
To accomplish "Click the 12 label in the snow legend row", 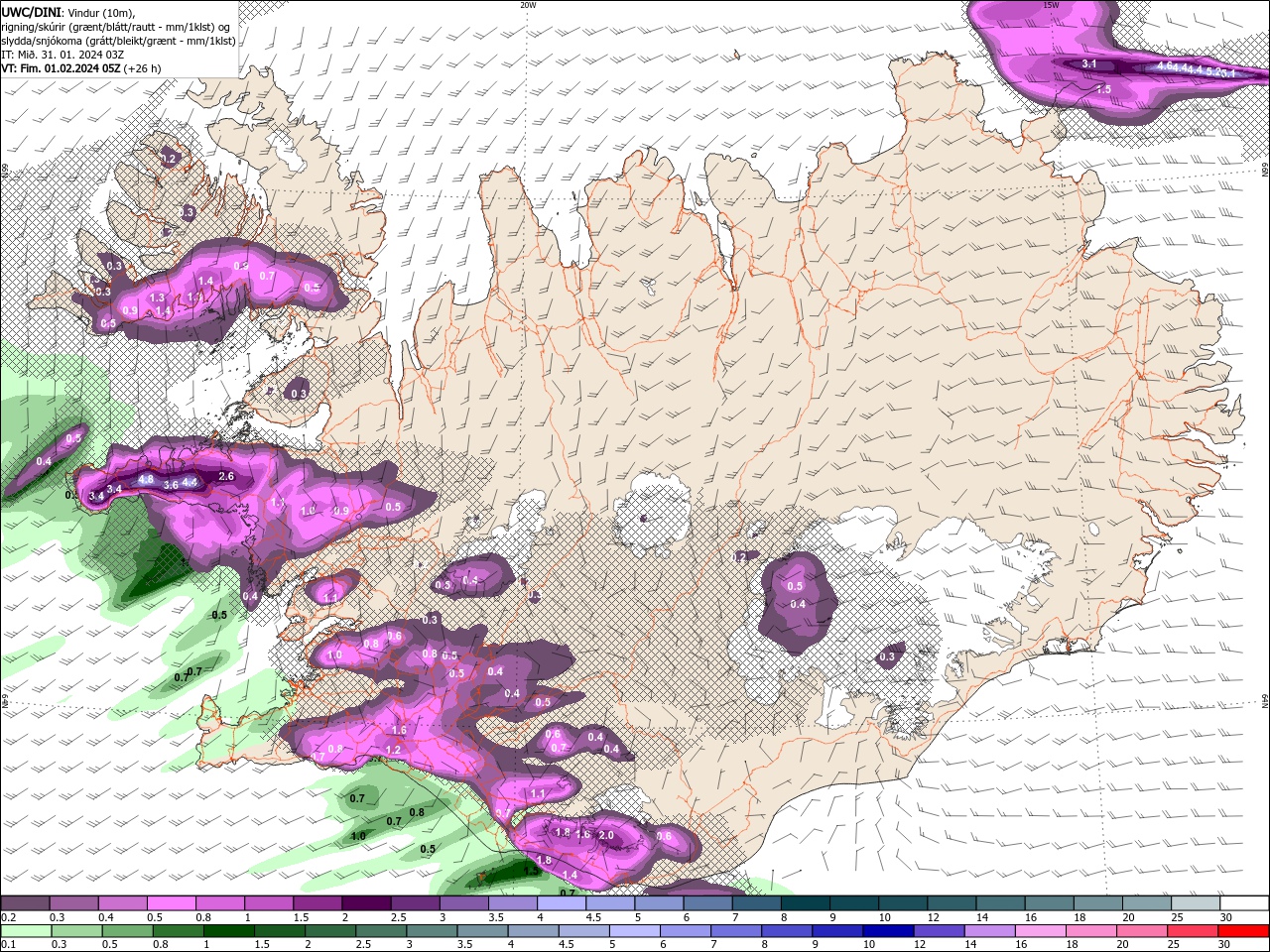I will 933,917.
